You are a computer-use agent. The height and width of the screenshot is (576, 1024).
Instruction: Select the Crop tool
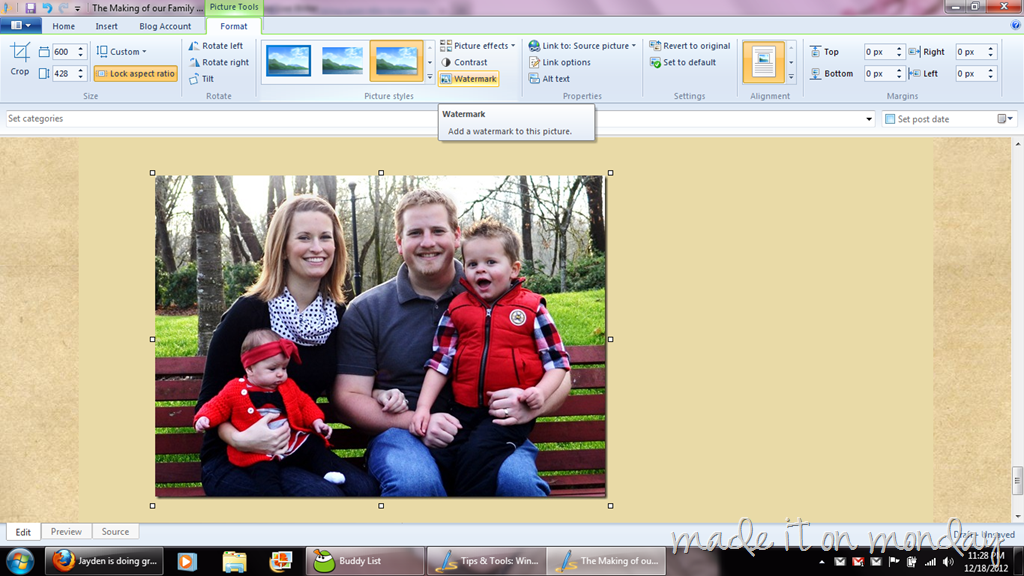[x=20, y=59]
